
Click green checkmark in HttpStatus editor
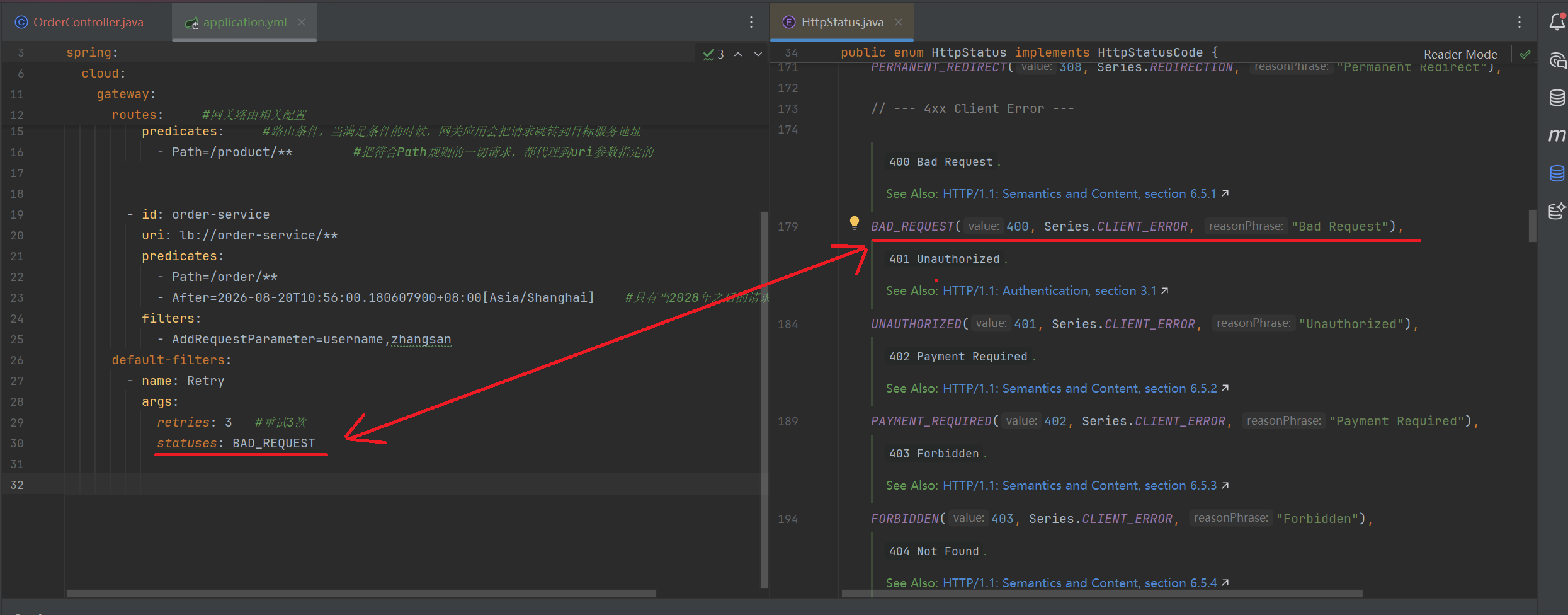tap(1525, 54)
